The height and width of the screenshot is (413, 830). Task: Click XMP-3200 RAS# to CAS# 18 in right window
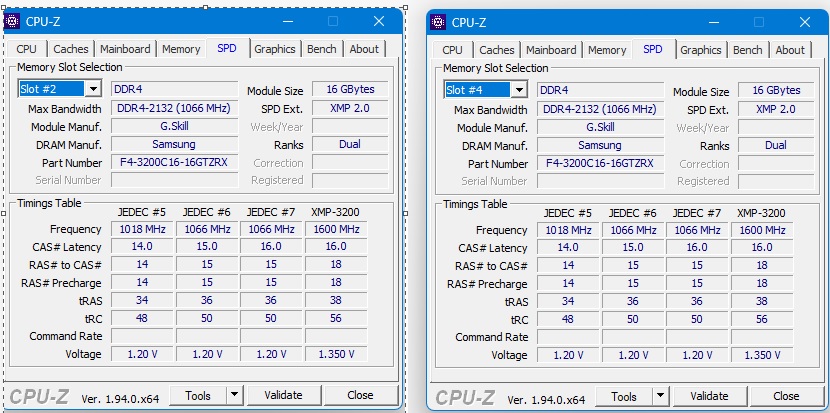pos(762,266)
